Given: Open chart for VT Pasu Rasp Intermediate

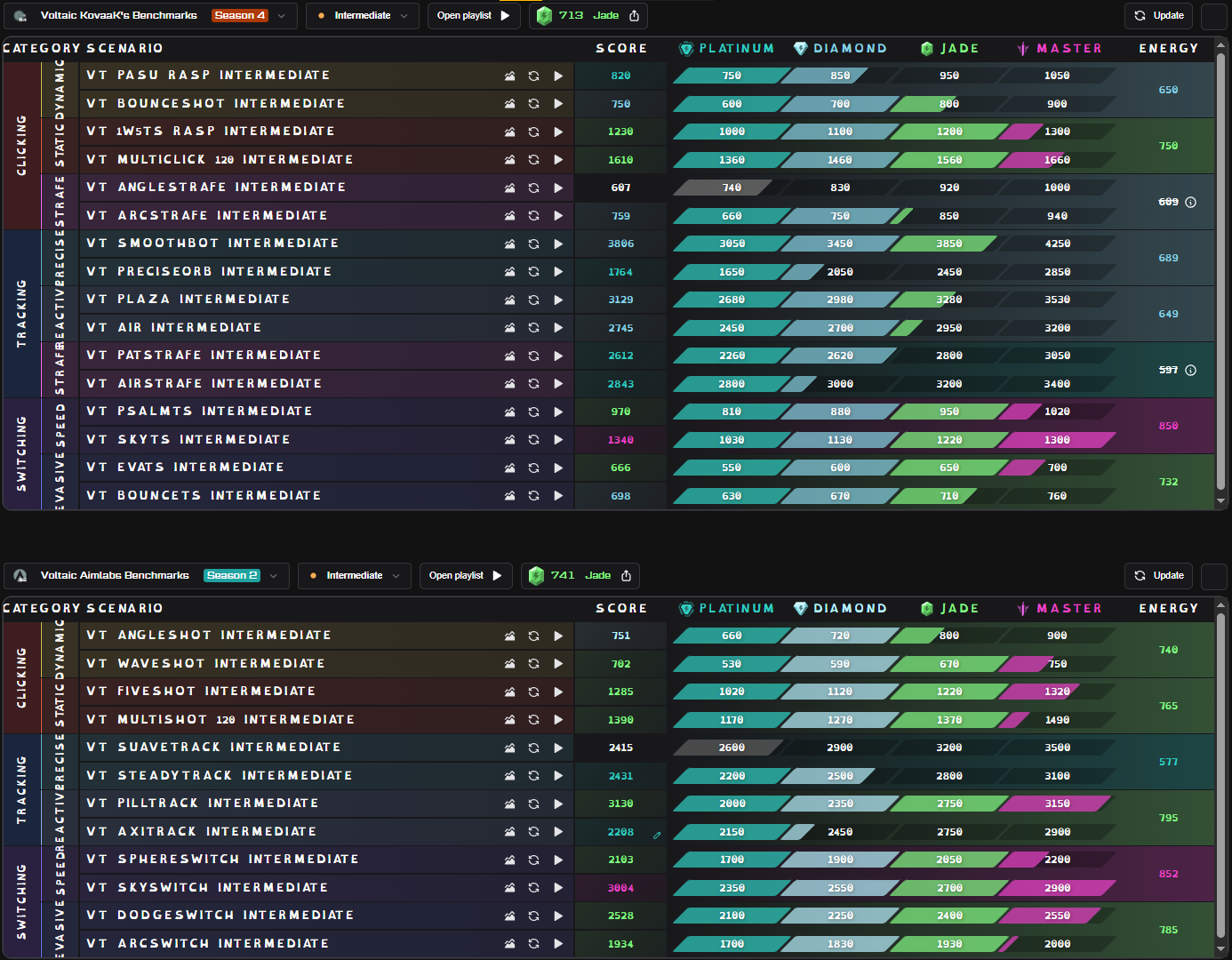Looking at the screenshot, I should point(509,76).
